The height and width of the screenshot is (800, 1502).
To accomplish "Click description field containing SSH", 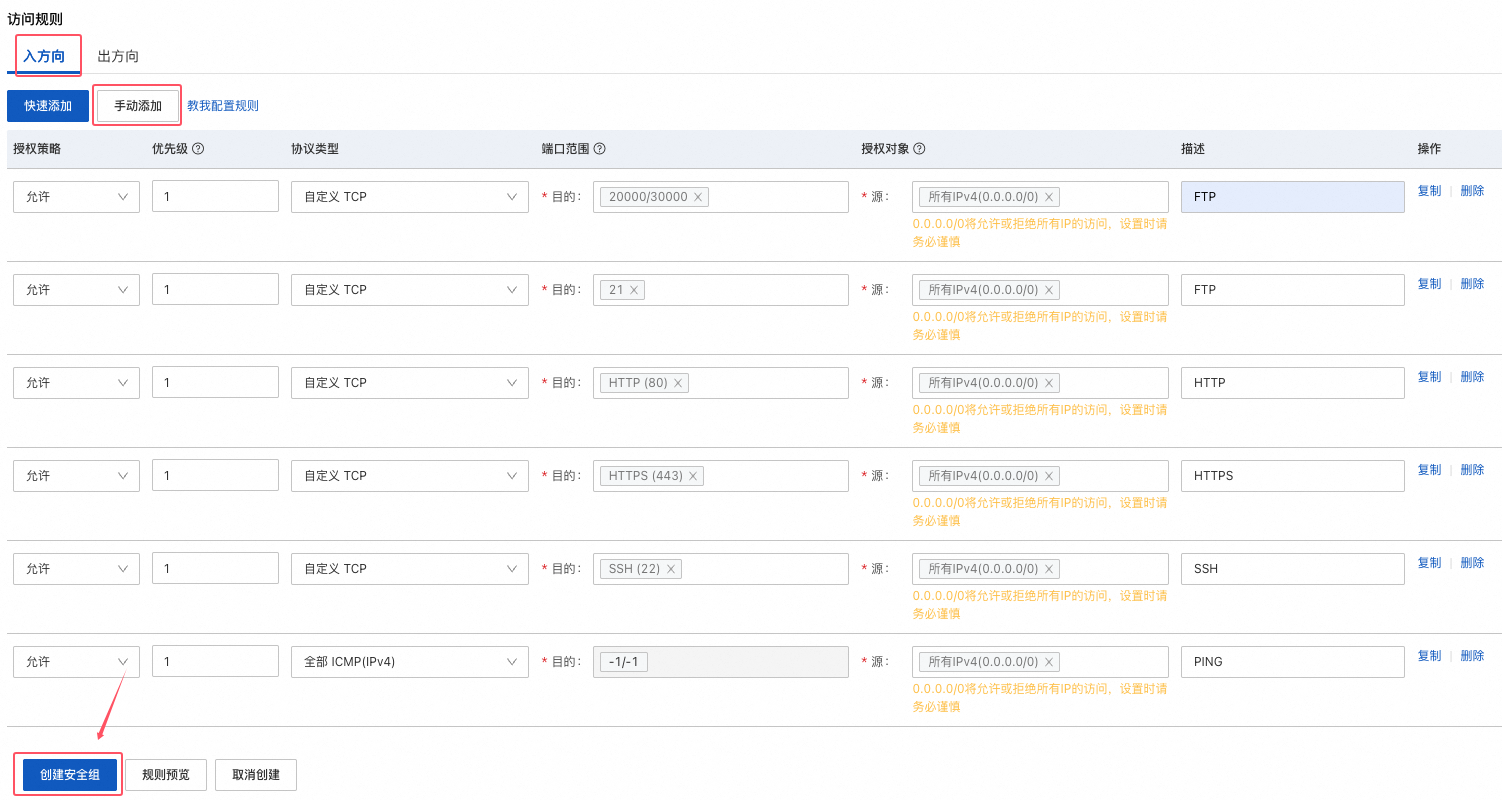I will point(1293,569).
